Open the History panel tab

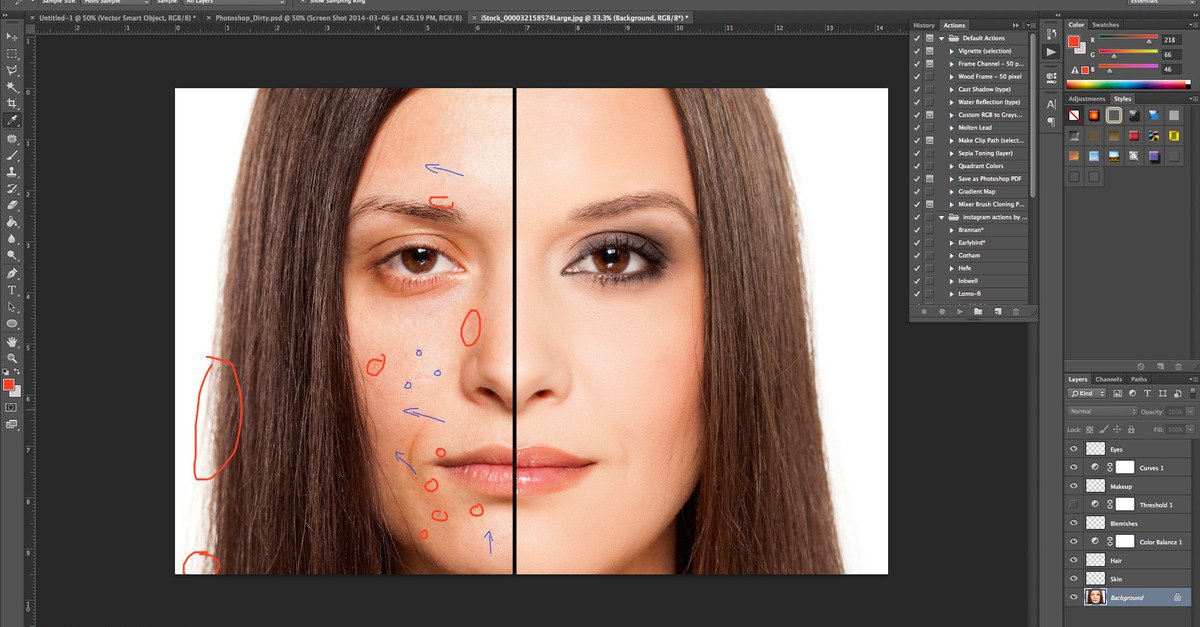[x=924, y=25]
